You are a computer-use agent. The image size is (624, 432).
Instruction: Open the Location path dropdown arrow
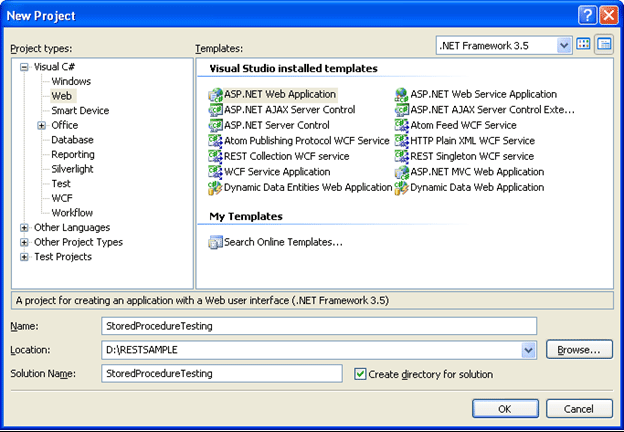[x=528, y=350]
